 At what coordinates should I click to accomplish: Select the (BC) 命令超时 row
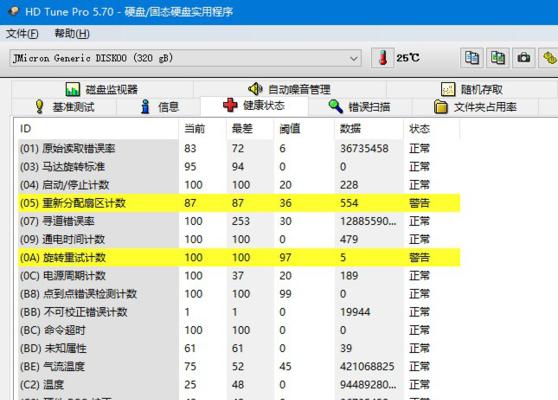tap(239, 330)
